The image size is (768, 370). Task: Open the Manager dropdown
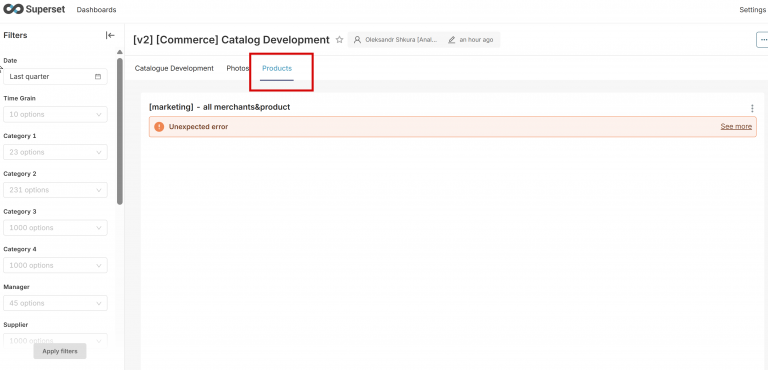click(x=55, y=303)
